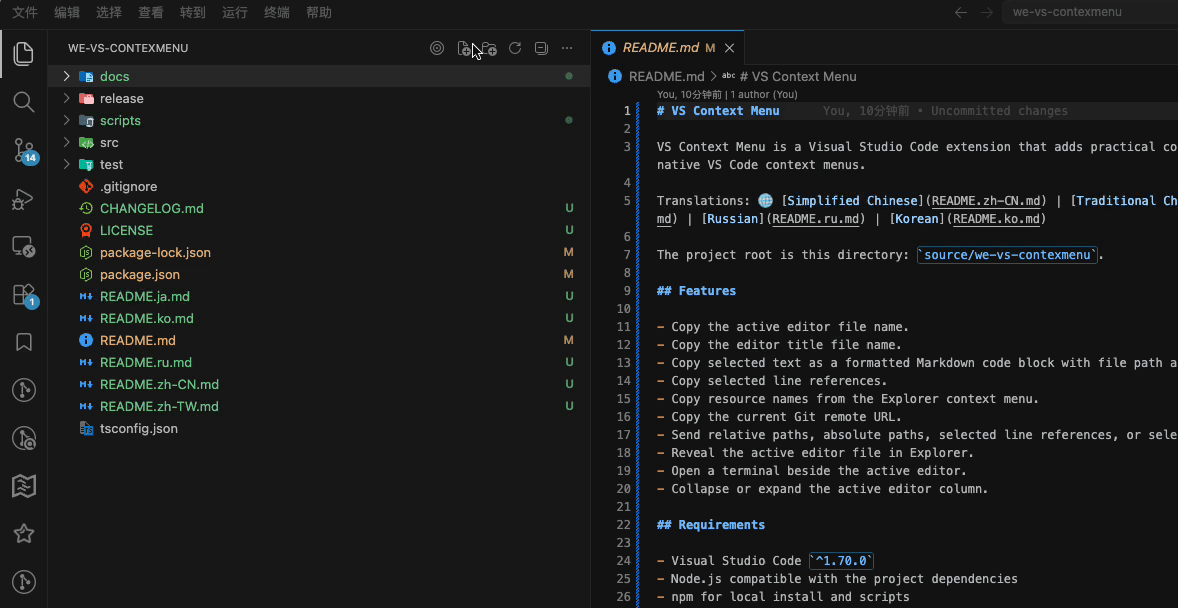Collapse all folders in Explorer
Viewport: 1178px width, 608px height.
(541, 48)
